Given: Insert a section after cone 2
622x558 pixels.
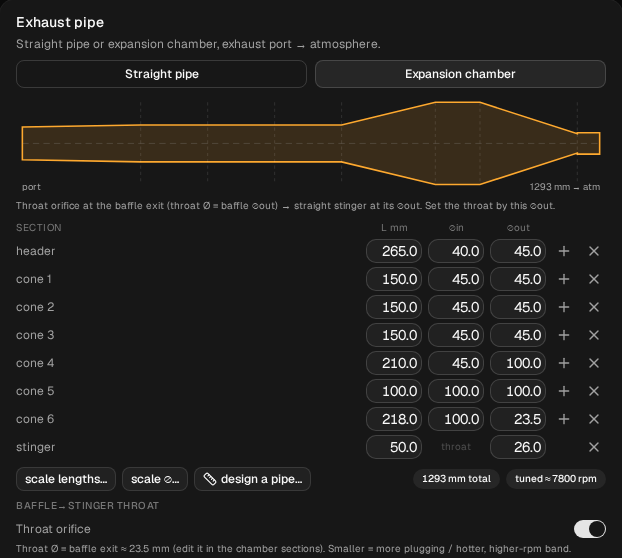Looking at the screenshot, I should (x=564, y=307).
